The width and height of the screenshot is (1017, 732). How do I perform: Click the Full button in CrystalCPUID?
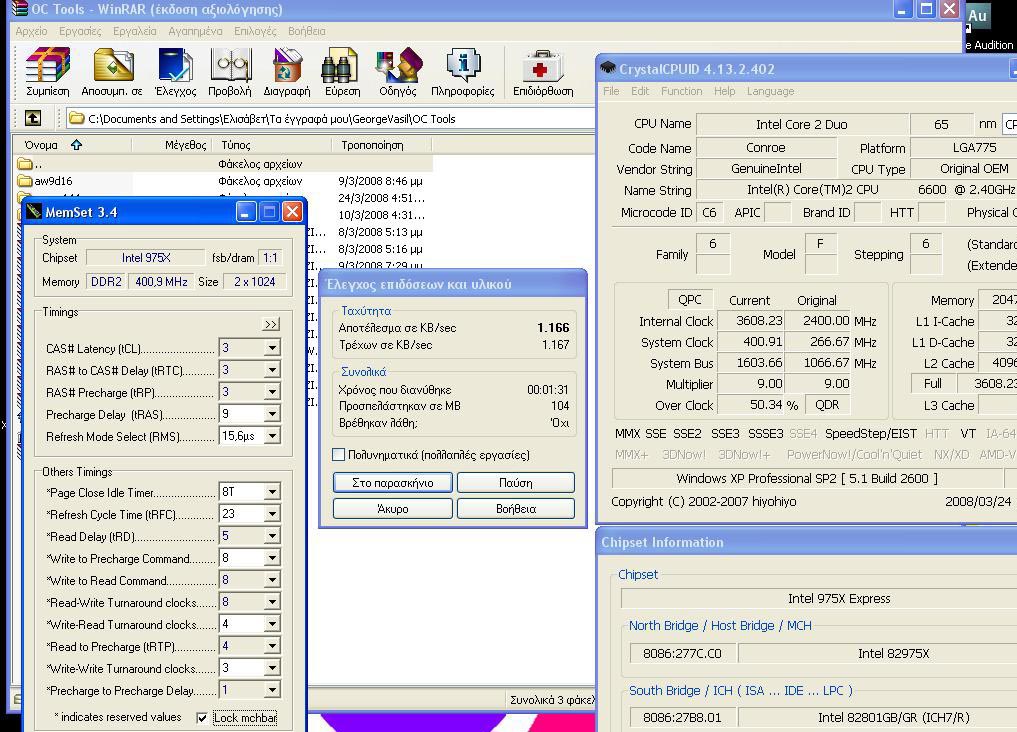click(x=933, y=383)
